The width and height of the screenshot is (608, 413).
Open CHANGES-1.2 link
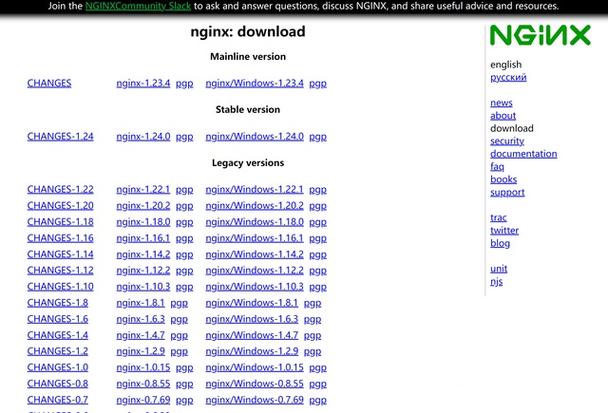57,351
